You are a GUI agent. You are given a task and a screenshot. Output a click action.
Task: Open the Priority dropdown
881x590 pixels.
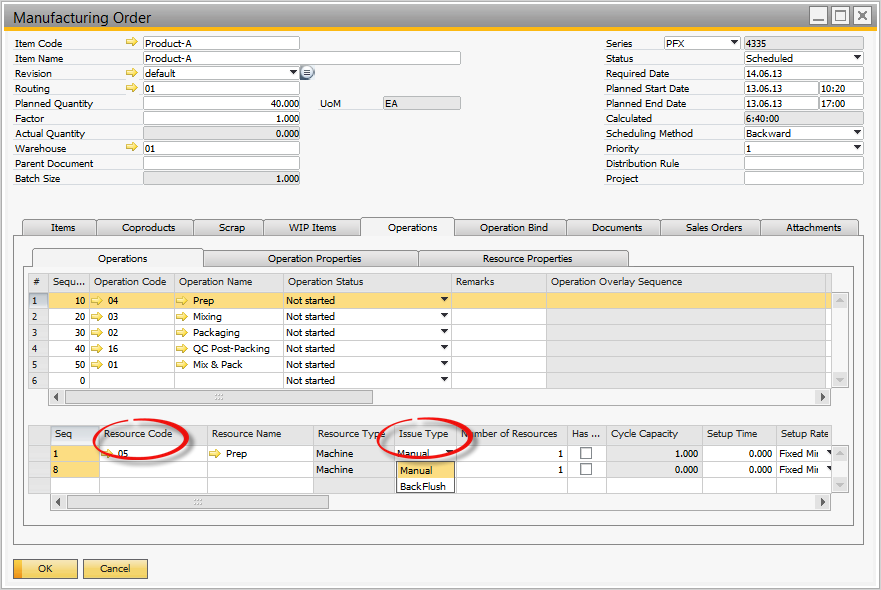(x=857, y=148)
